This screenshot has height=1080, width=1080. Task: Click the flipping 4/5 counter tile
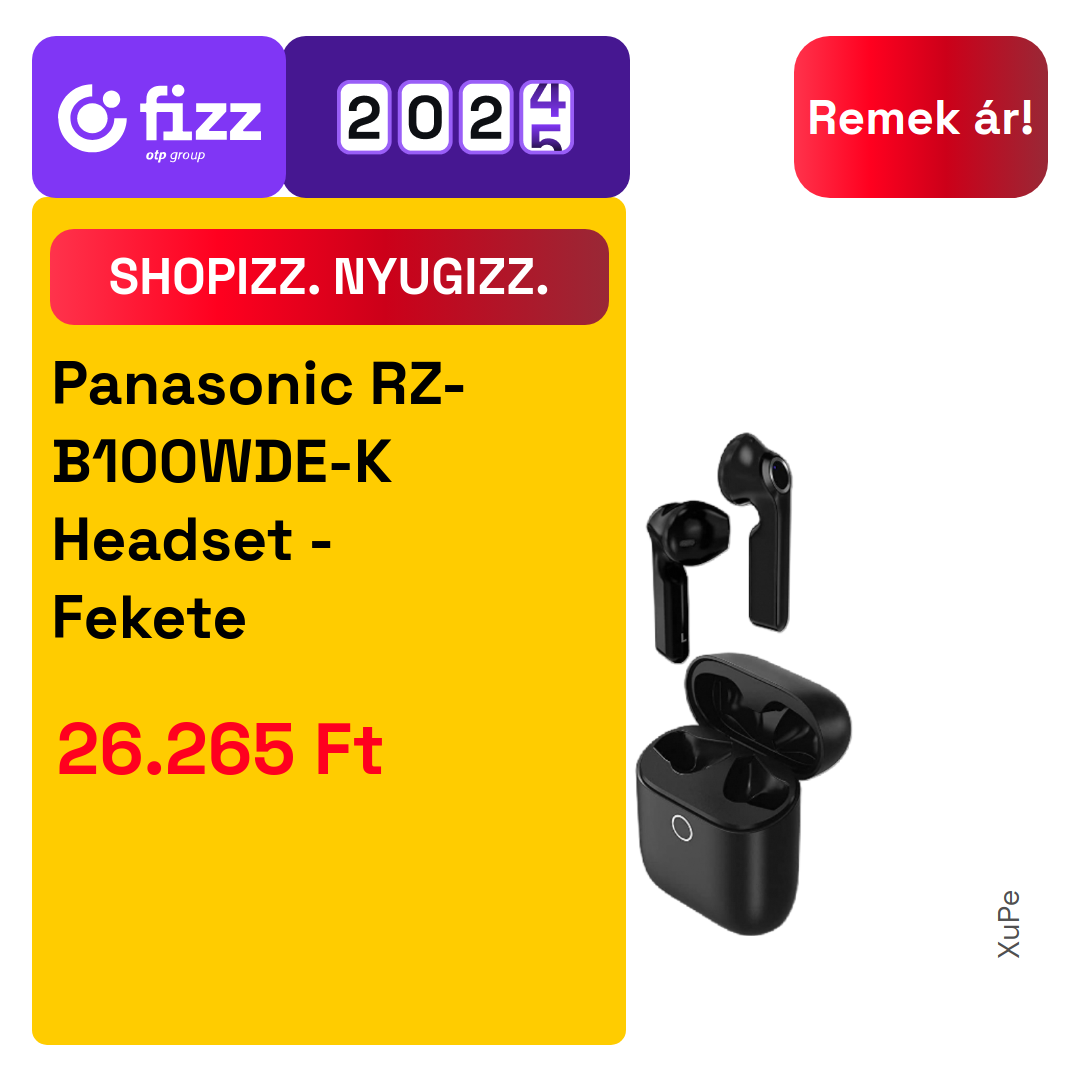[x=547, y=117]
